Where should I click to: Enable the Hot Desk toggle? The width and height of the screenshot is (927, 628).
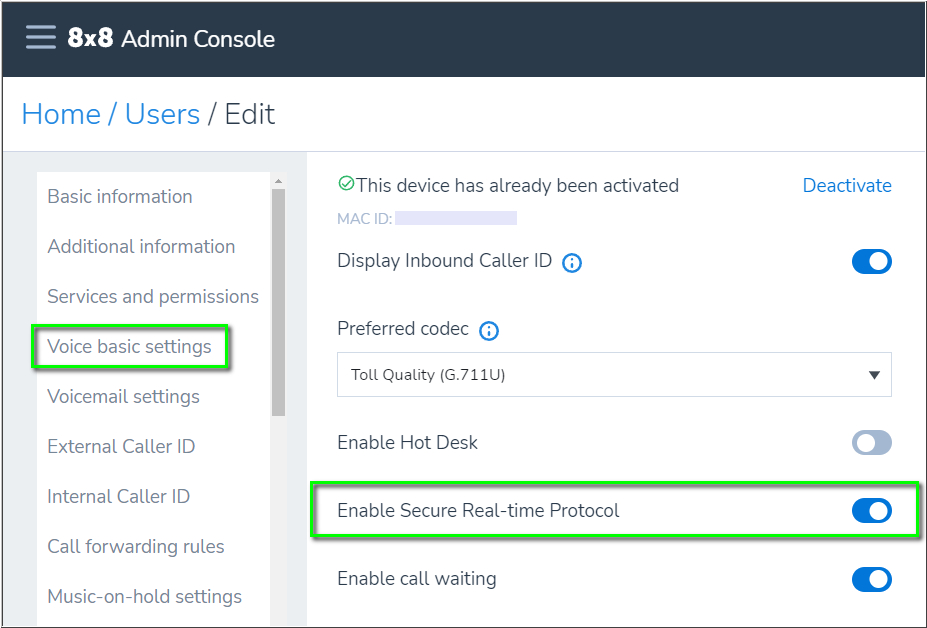[871, 443]
